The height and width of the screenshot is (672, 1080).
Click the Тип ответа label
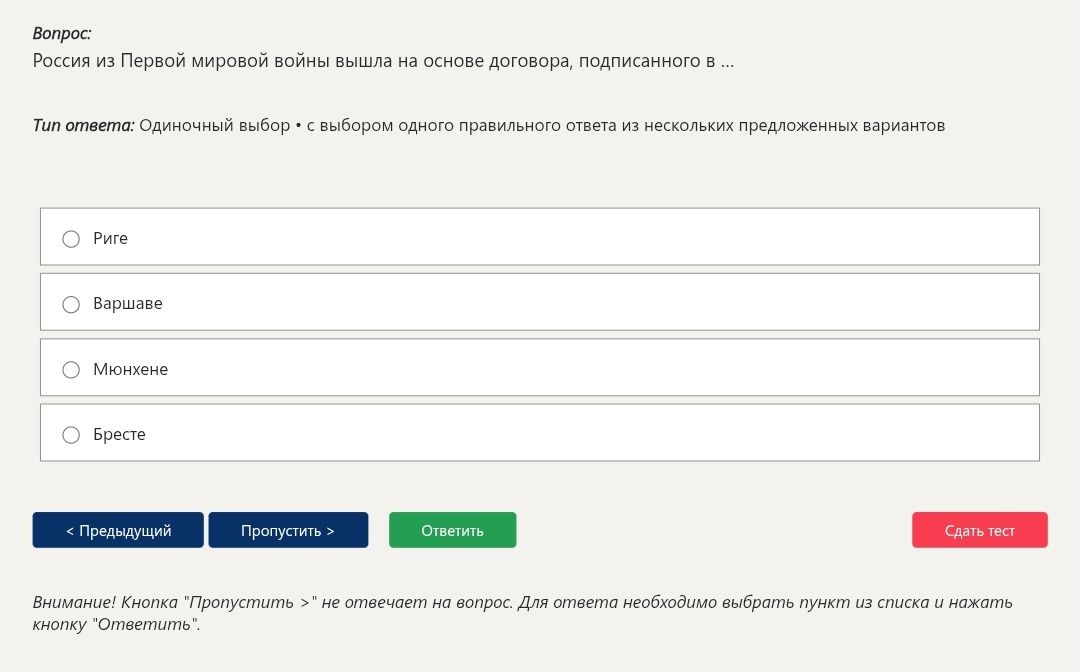pos(83,125)
